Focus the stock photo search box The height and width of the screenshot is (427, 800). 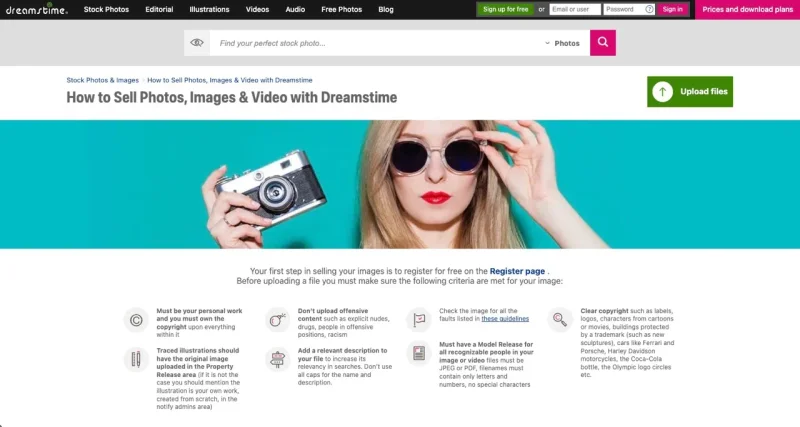tap(375, 43)
